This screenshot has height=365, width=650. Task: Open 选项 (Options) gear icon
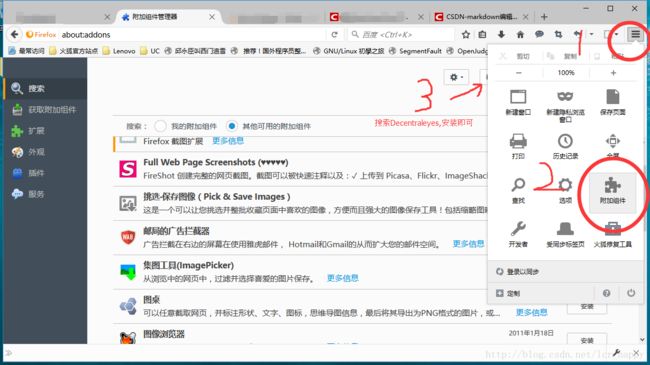[565, 191]
